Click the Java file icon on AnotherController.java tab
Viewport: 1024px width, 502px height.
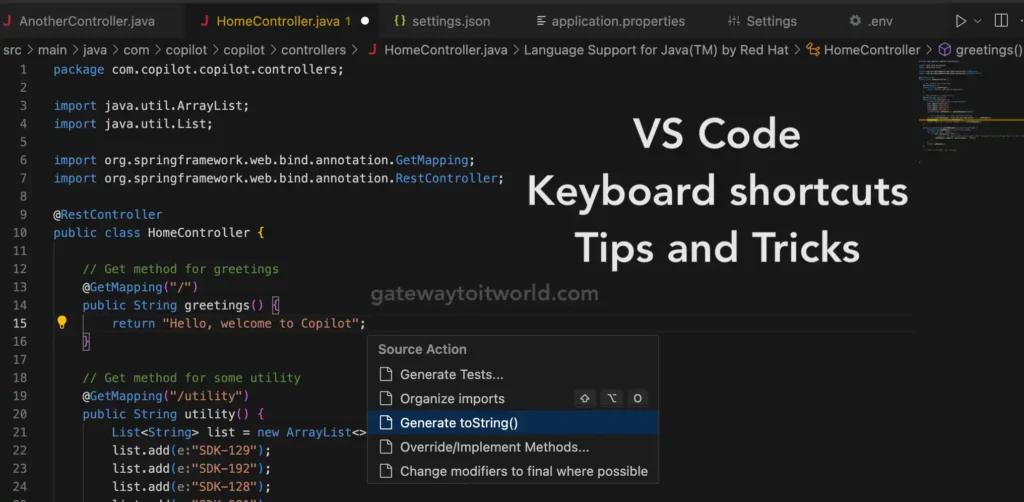point(7,21)
